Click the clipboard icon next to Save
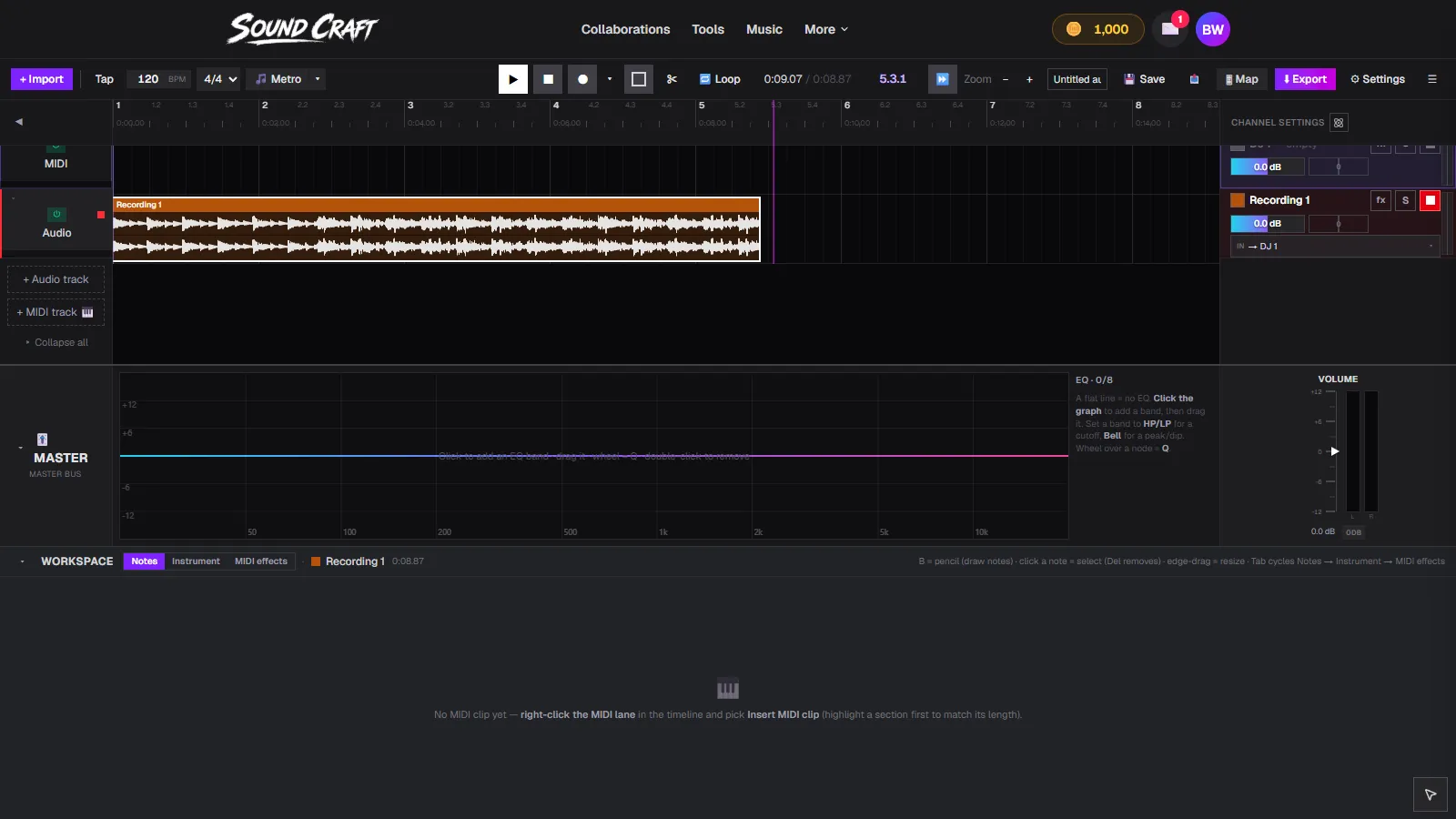 (x=1194, y=79)
